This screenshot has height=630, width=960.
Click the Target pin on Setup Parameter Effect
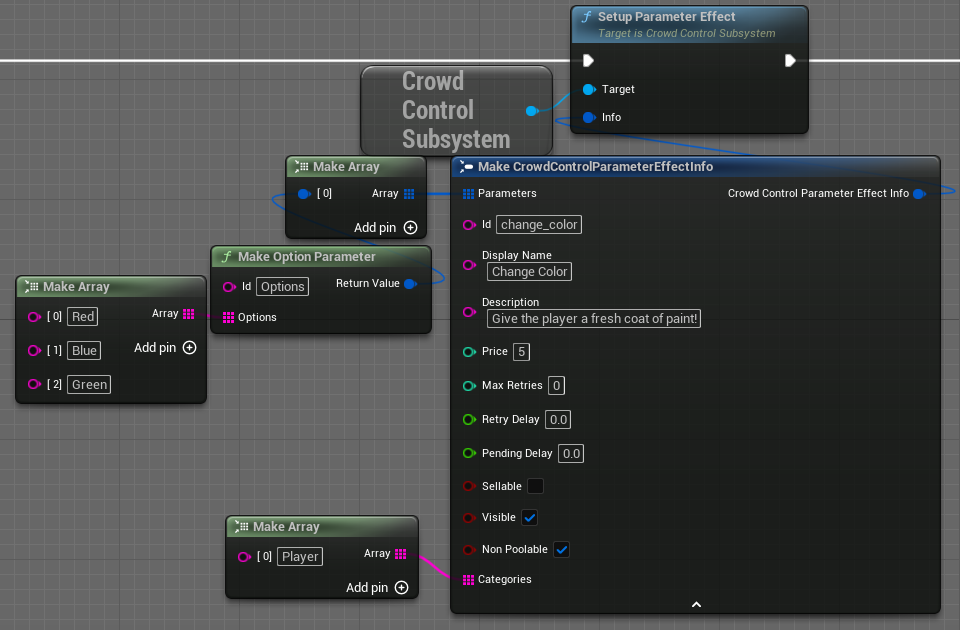(589, 89)
